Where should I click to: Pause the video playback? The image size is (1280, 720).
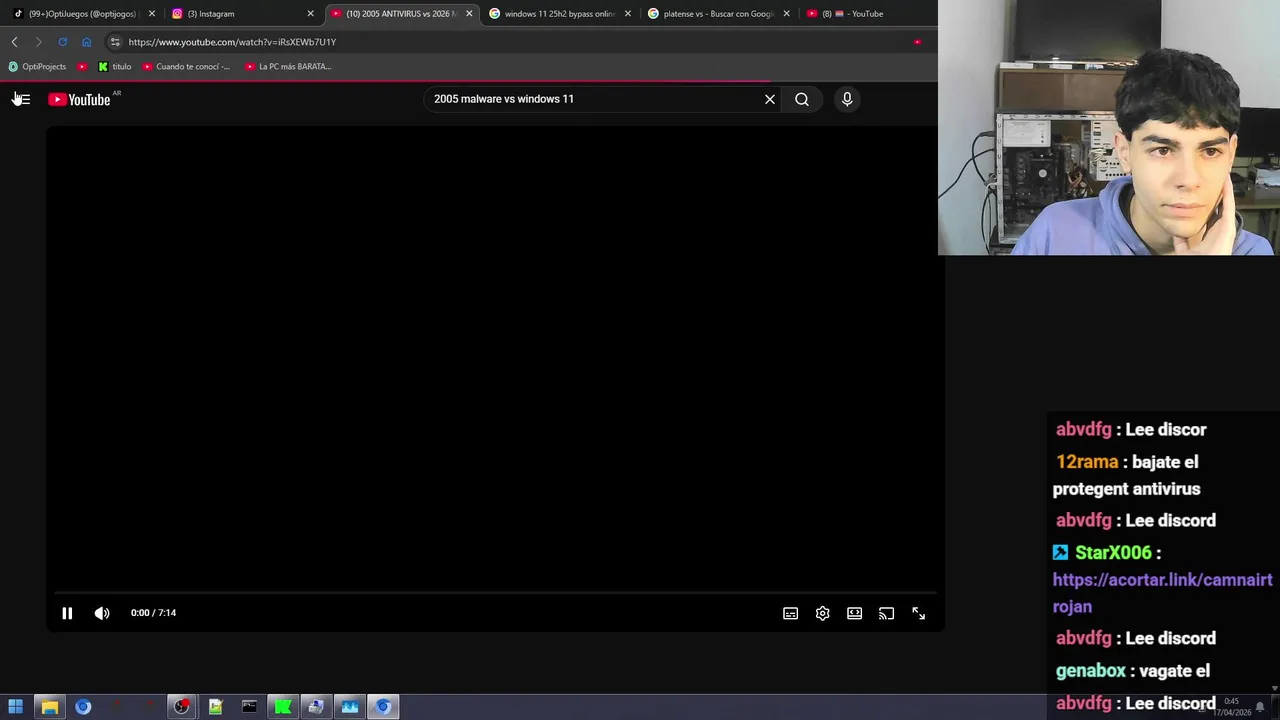click(67, 613)
